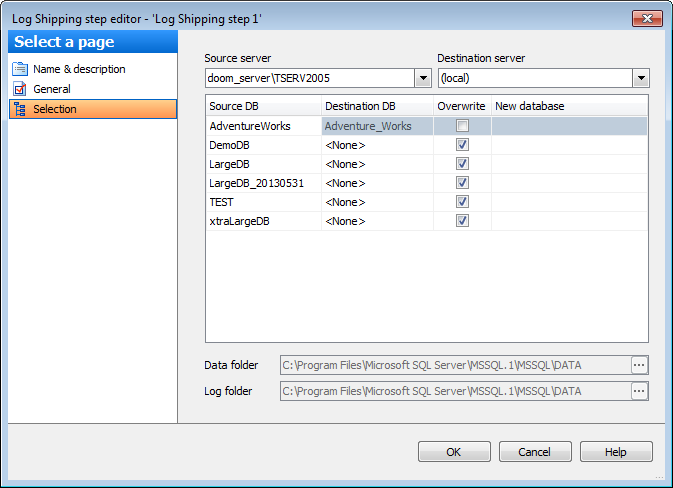The width and height of the screenshot is (673, 488).
Task: Click the <None> destination for TEST
Action: pos(377,202)
